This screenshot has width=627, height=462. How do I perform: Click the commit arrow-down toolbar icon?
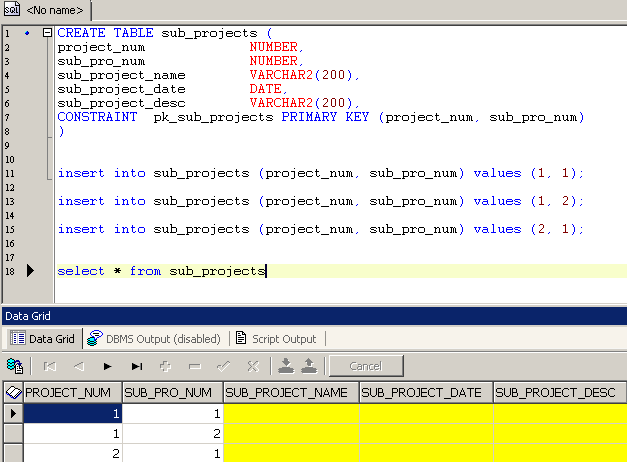tap(286, 366)
